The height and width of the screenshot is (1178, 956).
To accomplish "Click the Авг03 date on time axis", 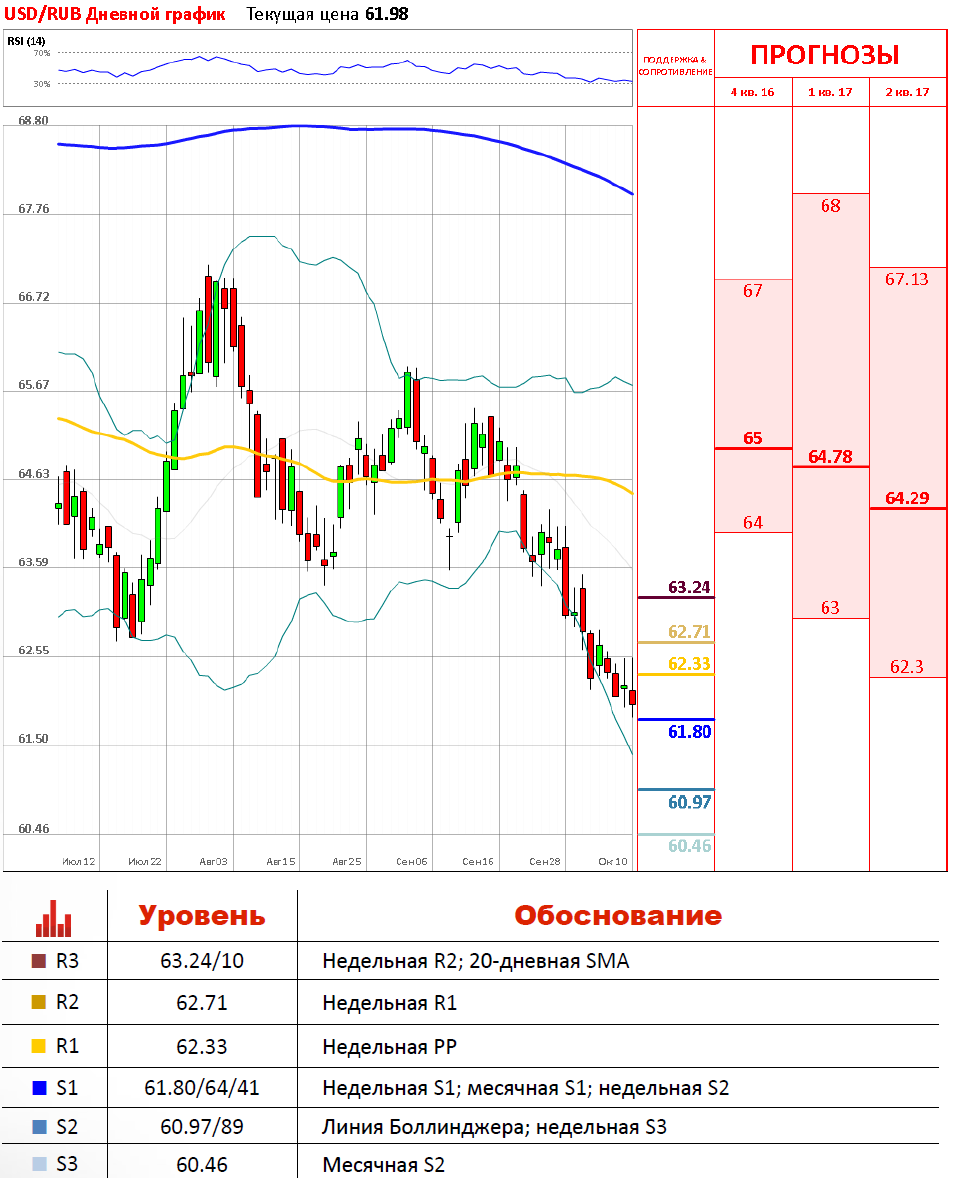I will [x=213, y=861].
